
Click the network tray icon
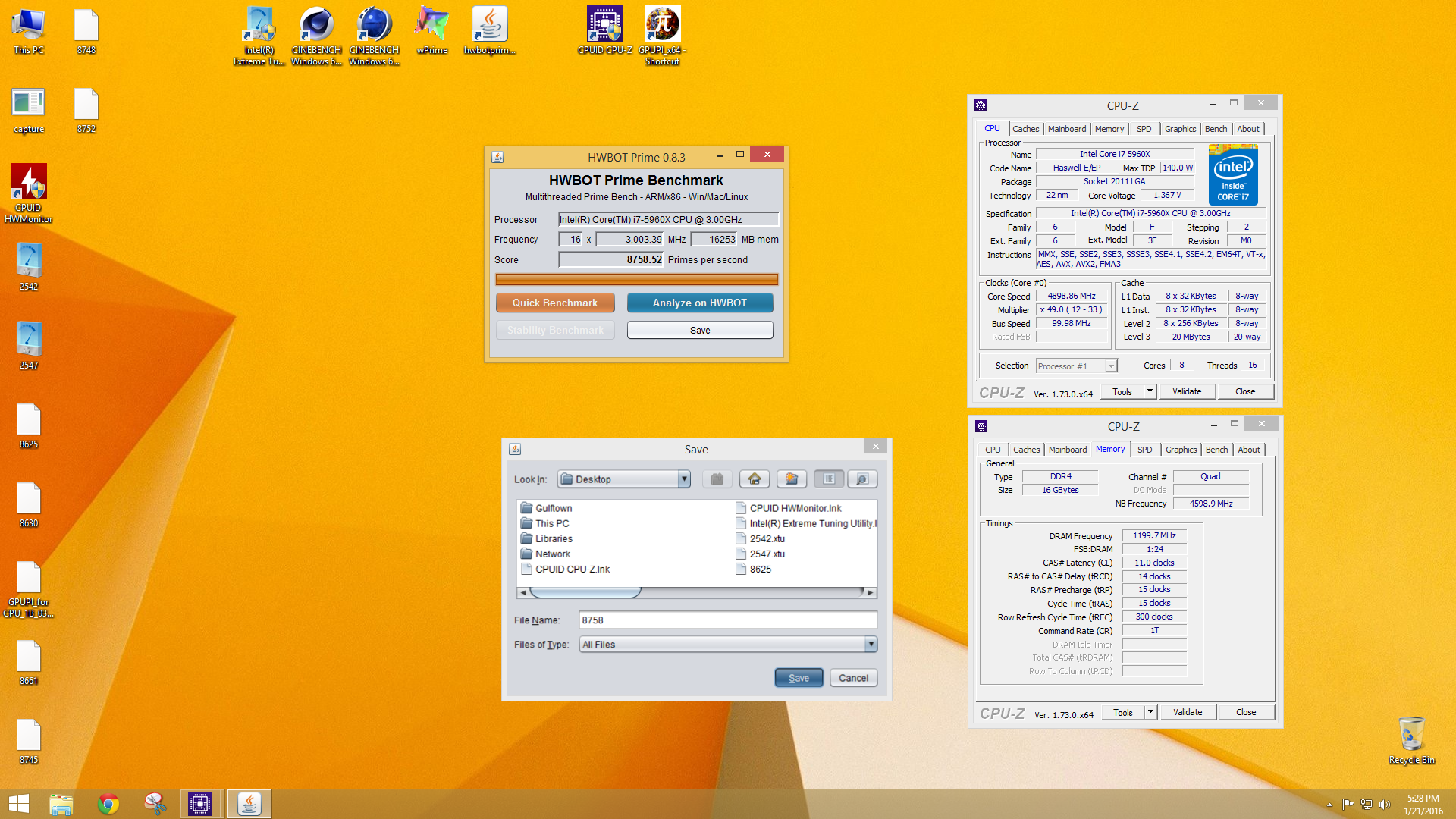(1367, 805)
